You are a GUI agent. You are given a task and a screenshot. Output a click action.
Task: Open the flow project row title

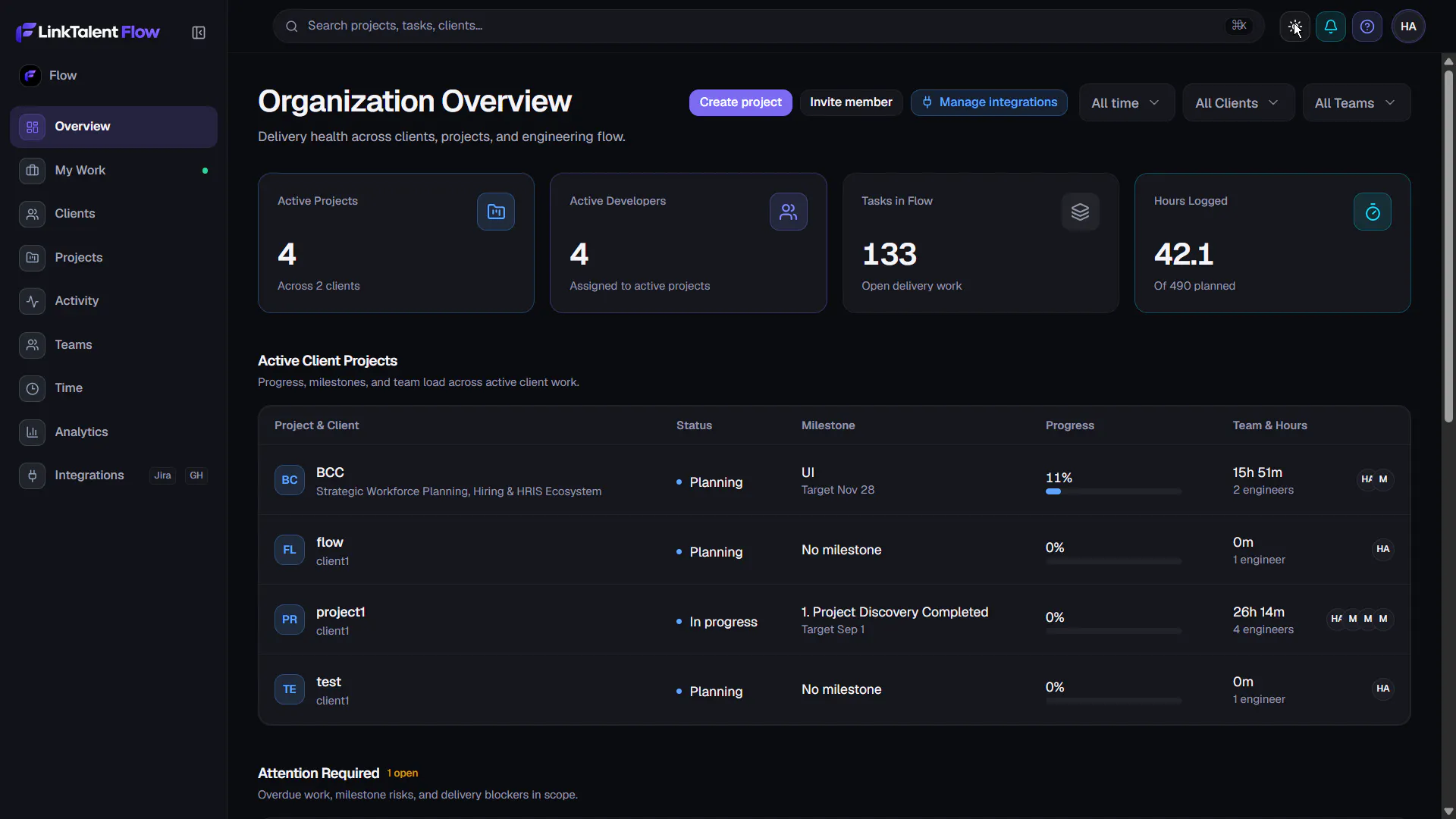click(330, 542)
